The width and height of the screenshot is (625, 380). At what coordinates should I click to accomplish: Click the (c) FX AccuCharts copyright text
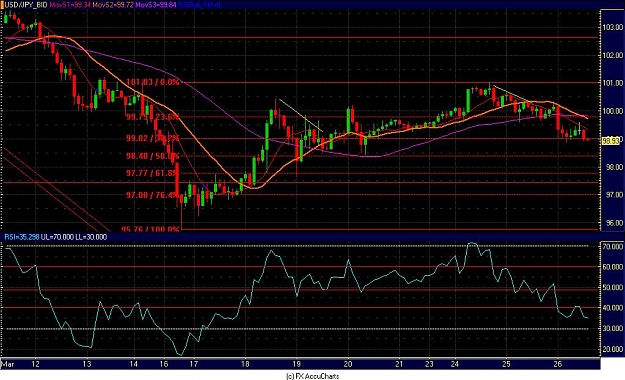(x=312, y=376)
